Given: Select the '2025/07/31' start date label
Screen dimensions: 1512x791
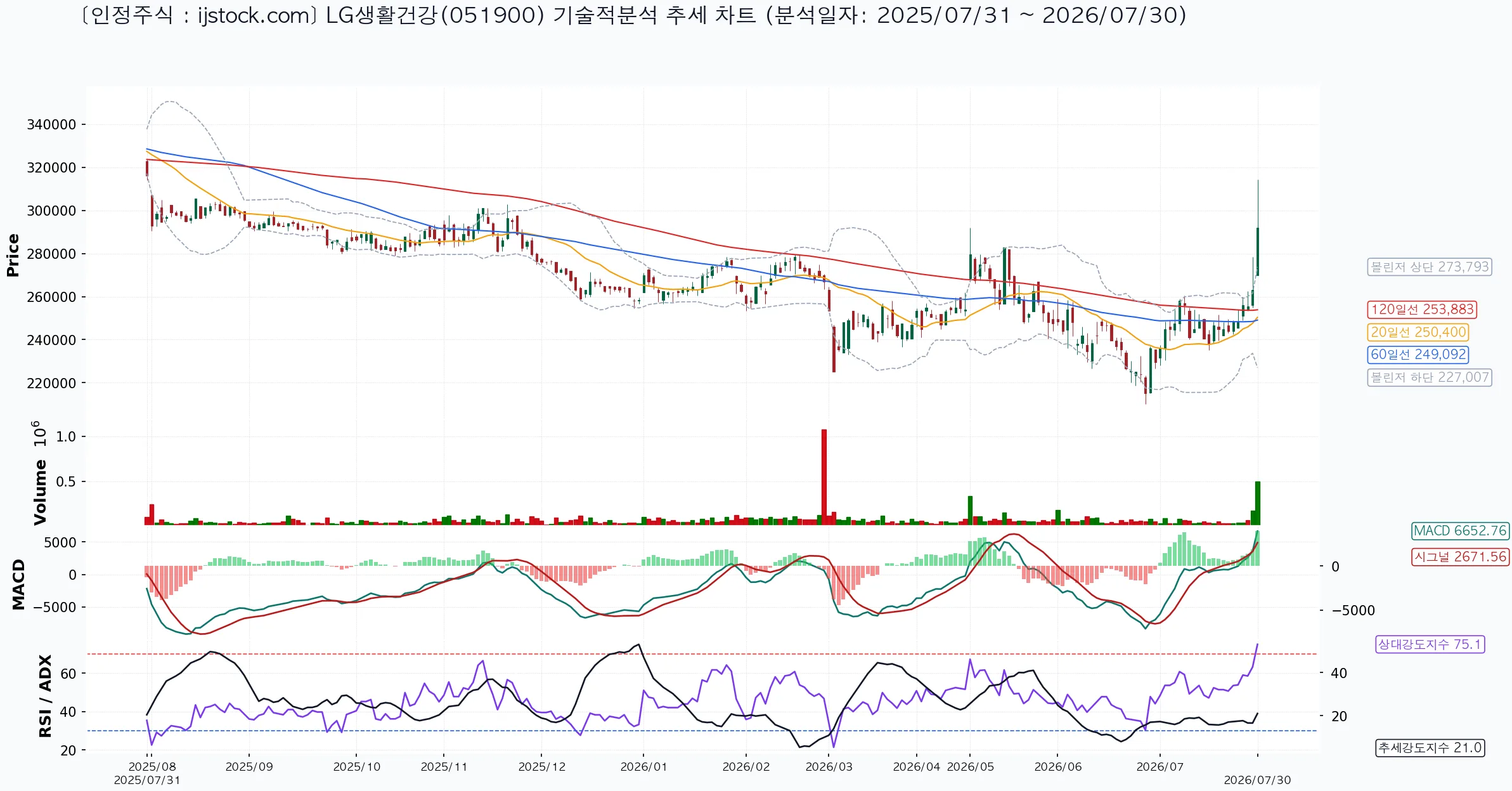Looking at the screenshot, I should click(x=147, y=780).
